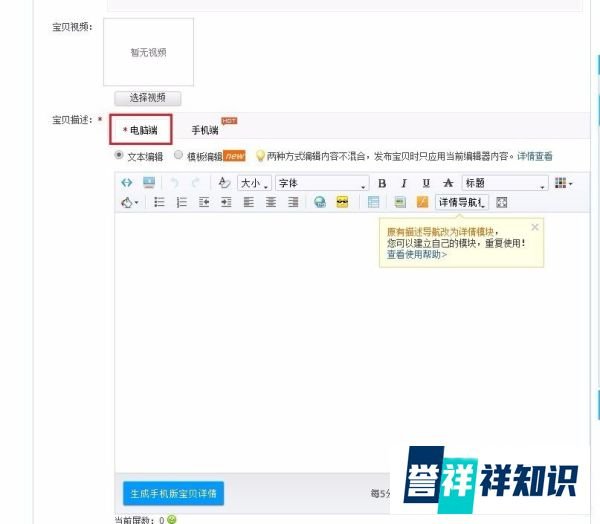Open the text color grid dropdown
Image resolution: width=600 pixels, height=524 pixels.
point(564,183)
